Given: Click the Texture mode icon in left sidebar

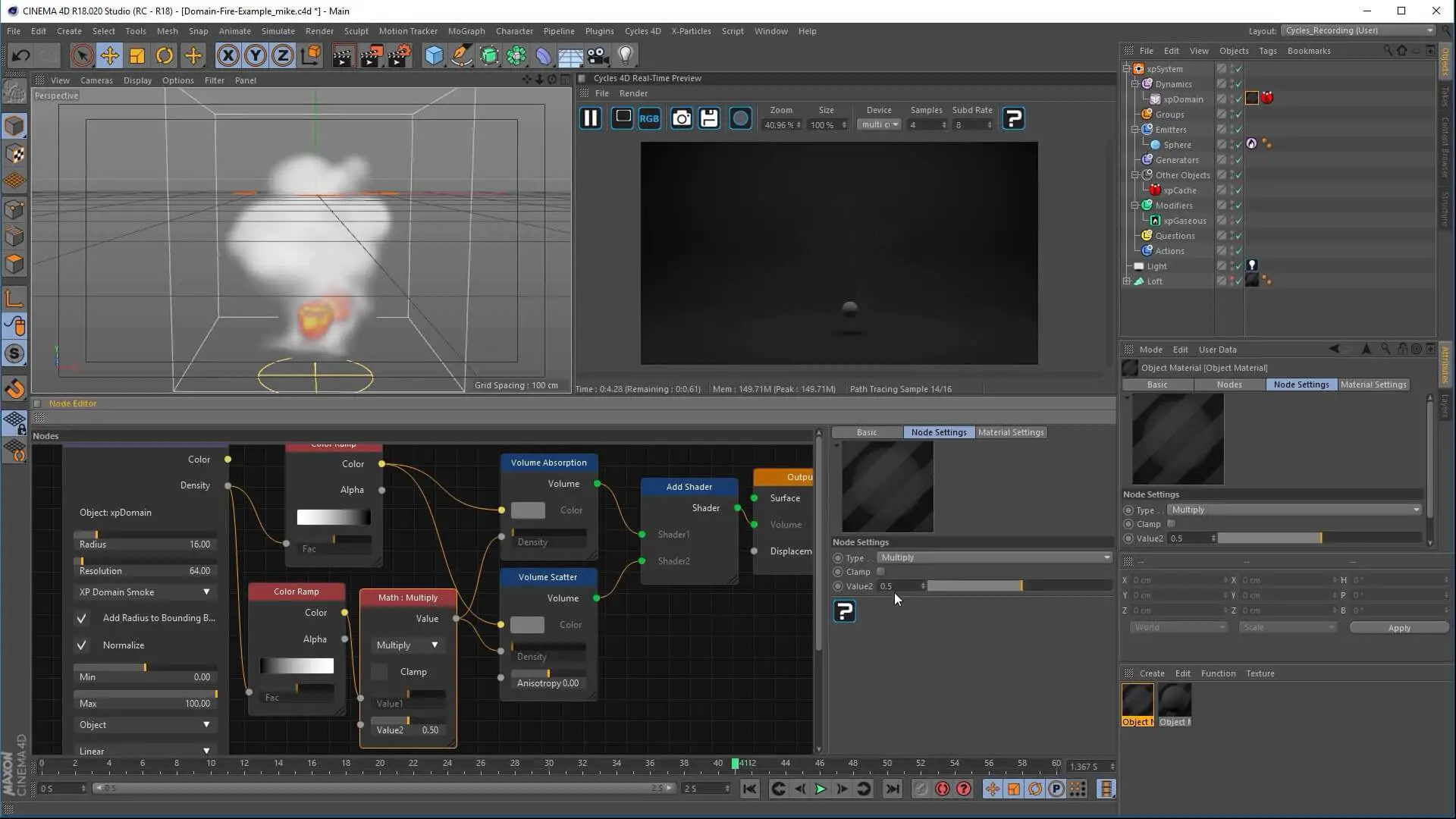Looking at the screenshot, I should 14,154.
